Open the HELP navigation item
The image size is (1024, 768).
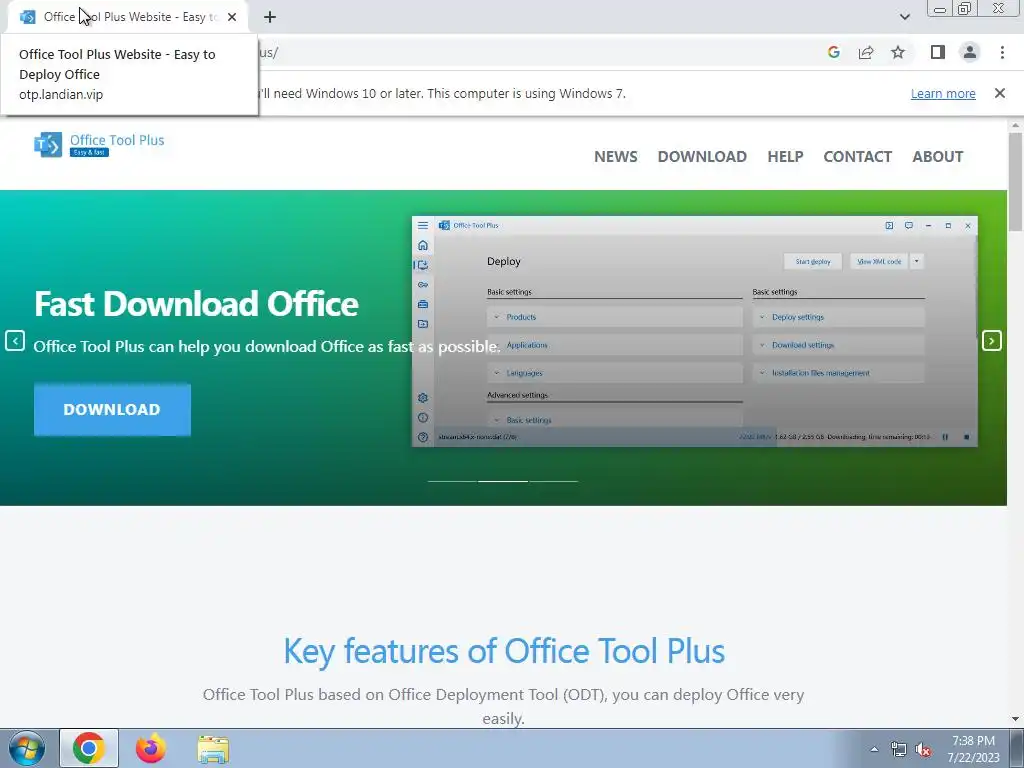[785, 157]
